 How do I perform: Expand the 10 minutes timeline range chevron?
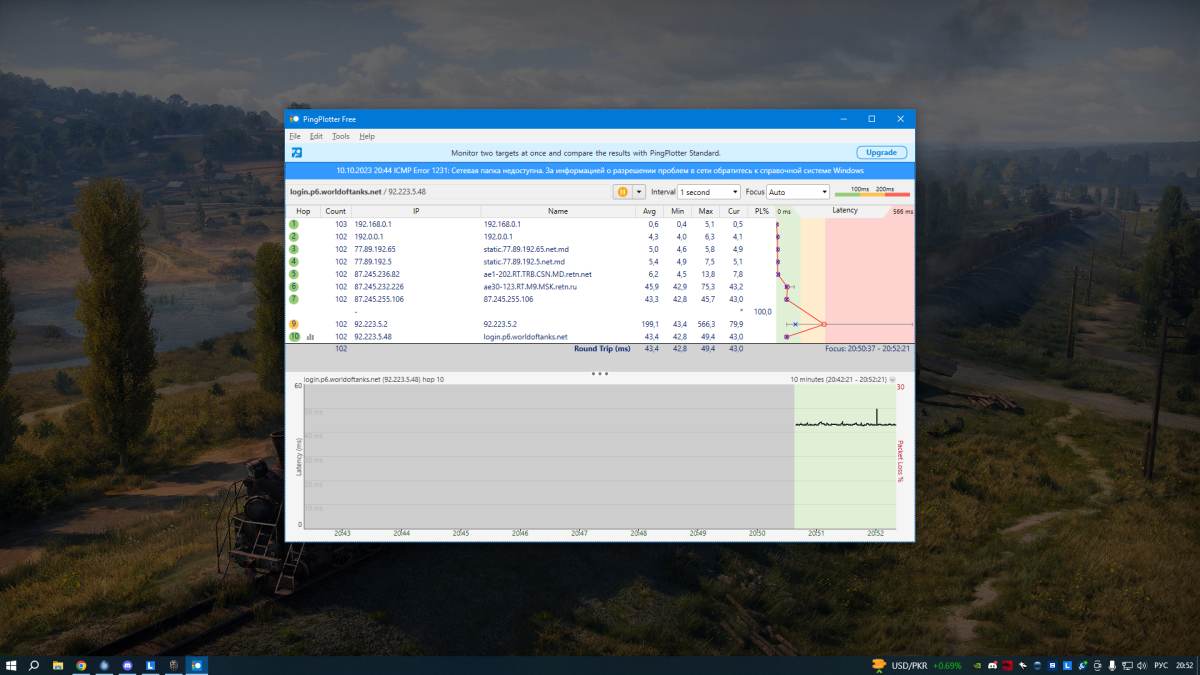892,380
